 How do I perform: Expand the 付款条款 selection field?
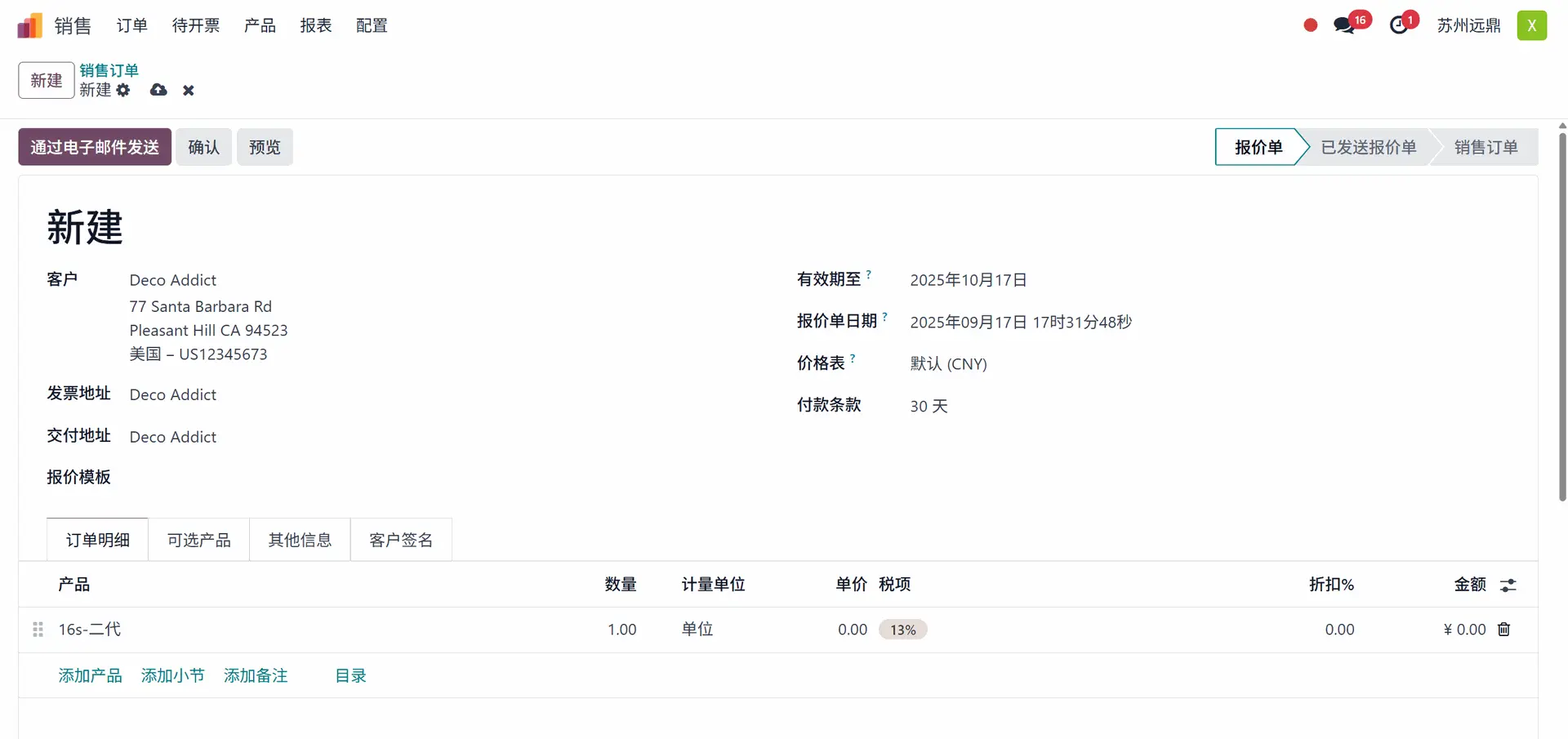click(x=1062, y=407)
